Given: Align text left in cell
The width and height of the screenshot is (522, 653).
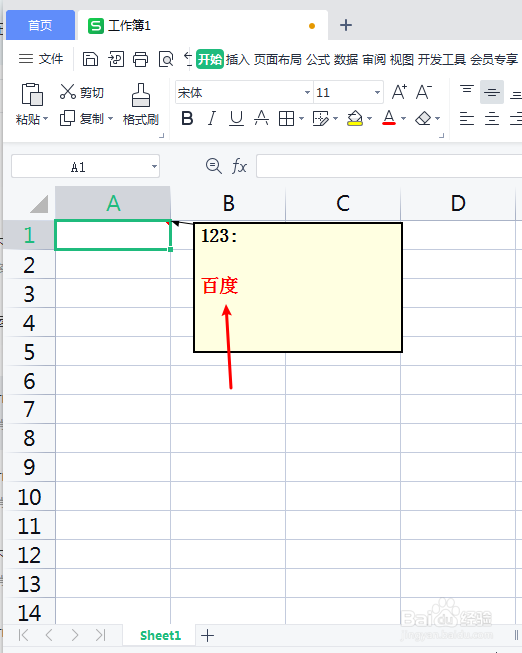Looking at the screenshot, I should [467, 119].
